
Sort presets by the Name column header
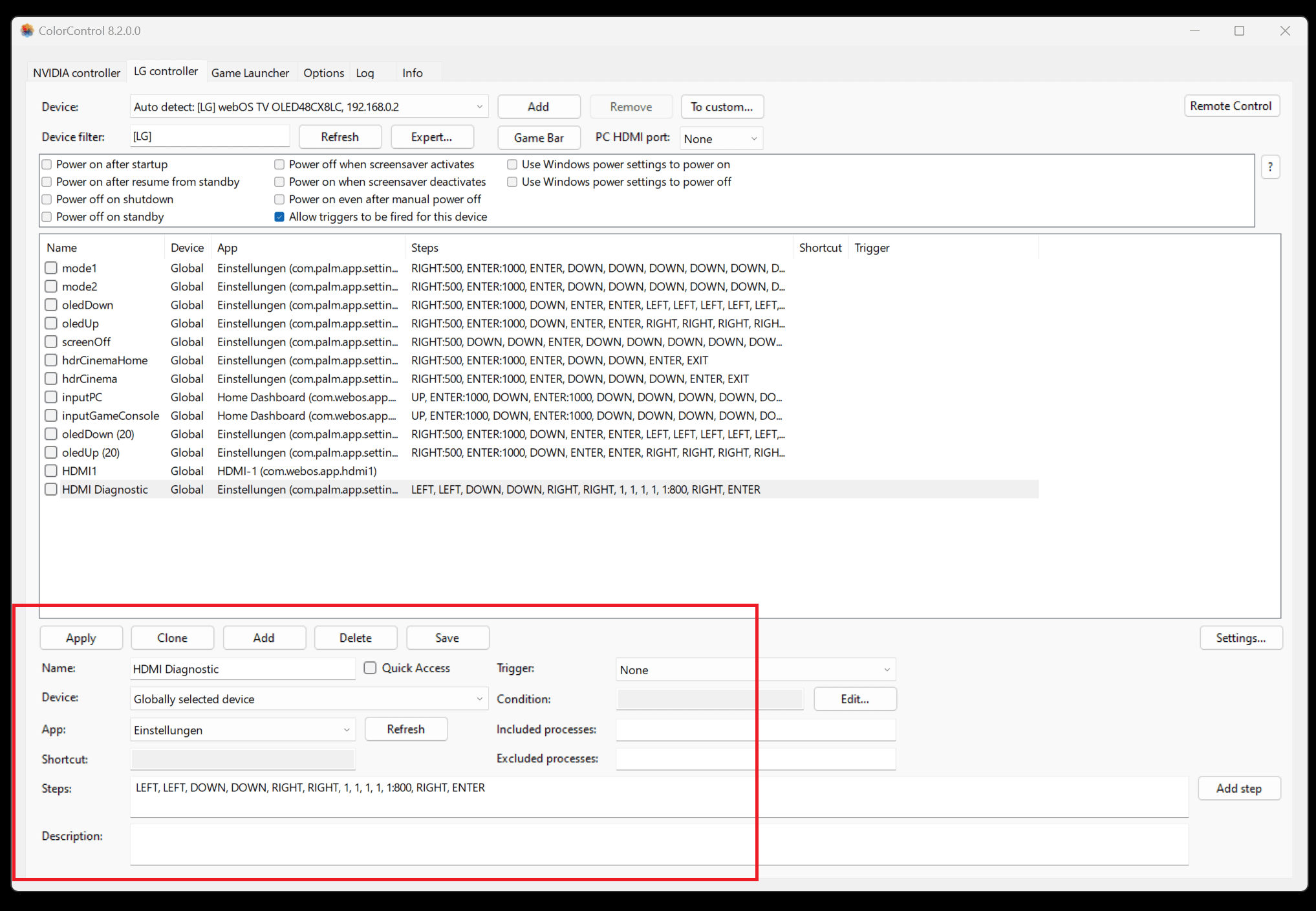click(103, 248)
